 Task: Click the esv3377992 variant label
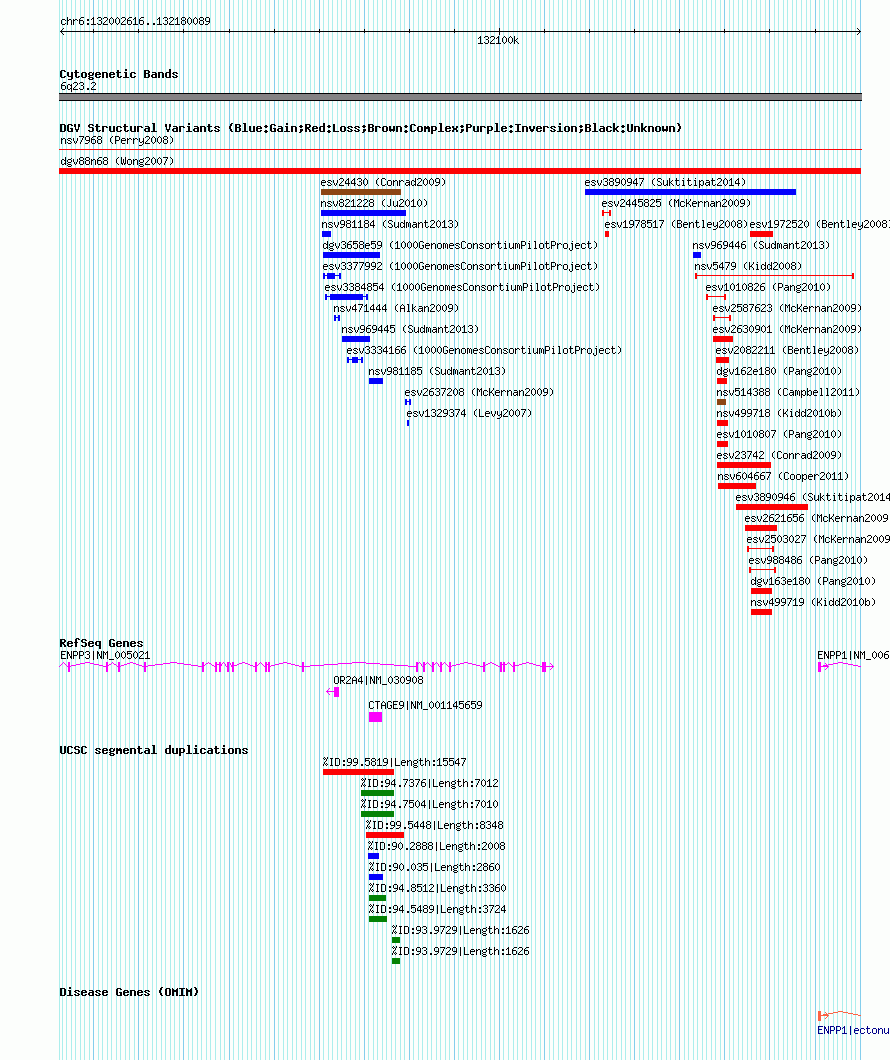(x=460, y=266)
